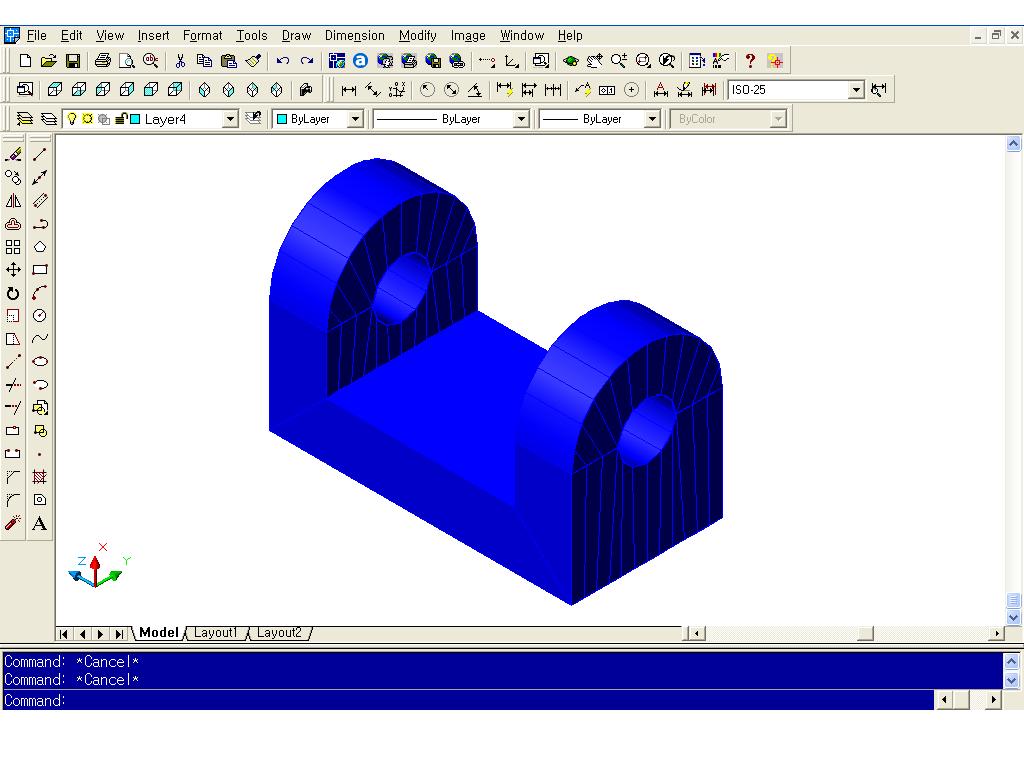
Task: Jump to the last layout tab arrow
Action: coord(120,633)
